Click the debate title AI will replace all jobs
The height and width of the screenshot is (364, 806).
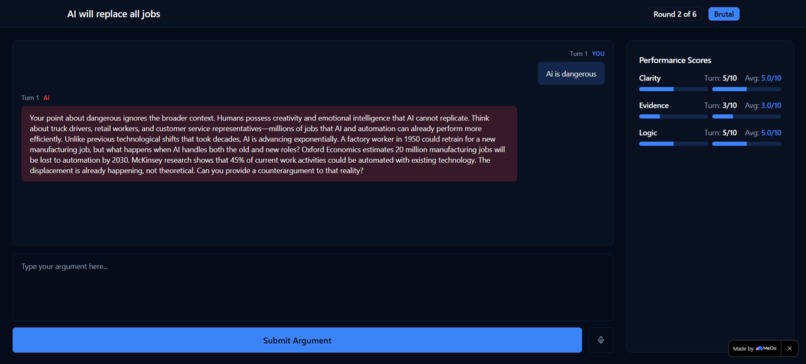click(x=114, y=14)
